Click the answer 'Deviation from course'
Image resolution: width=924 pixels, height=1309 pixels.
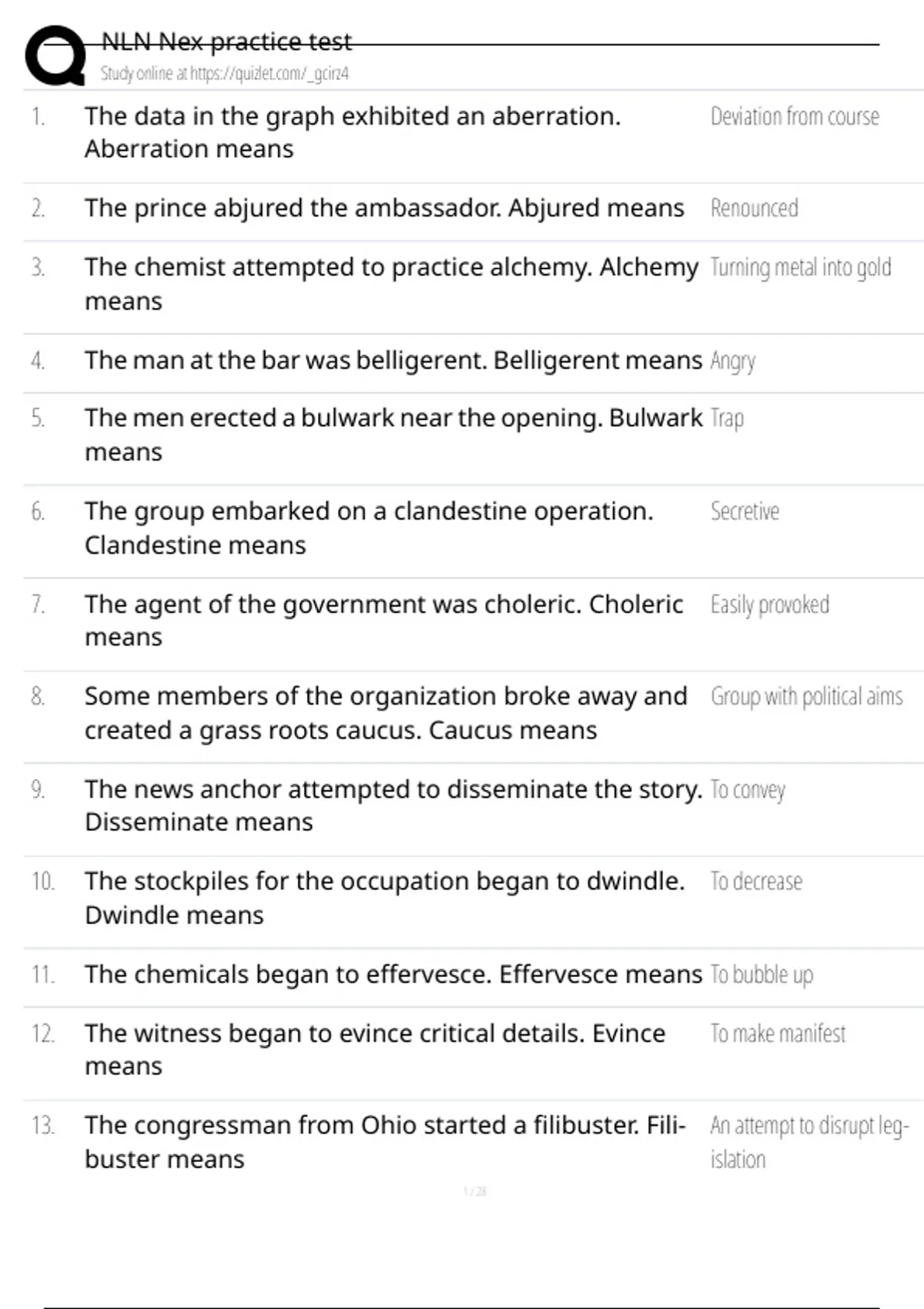pos(795,116)
